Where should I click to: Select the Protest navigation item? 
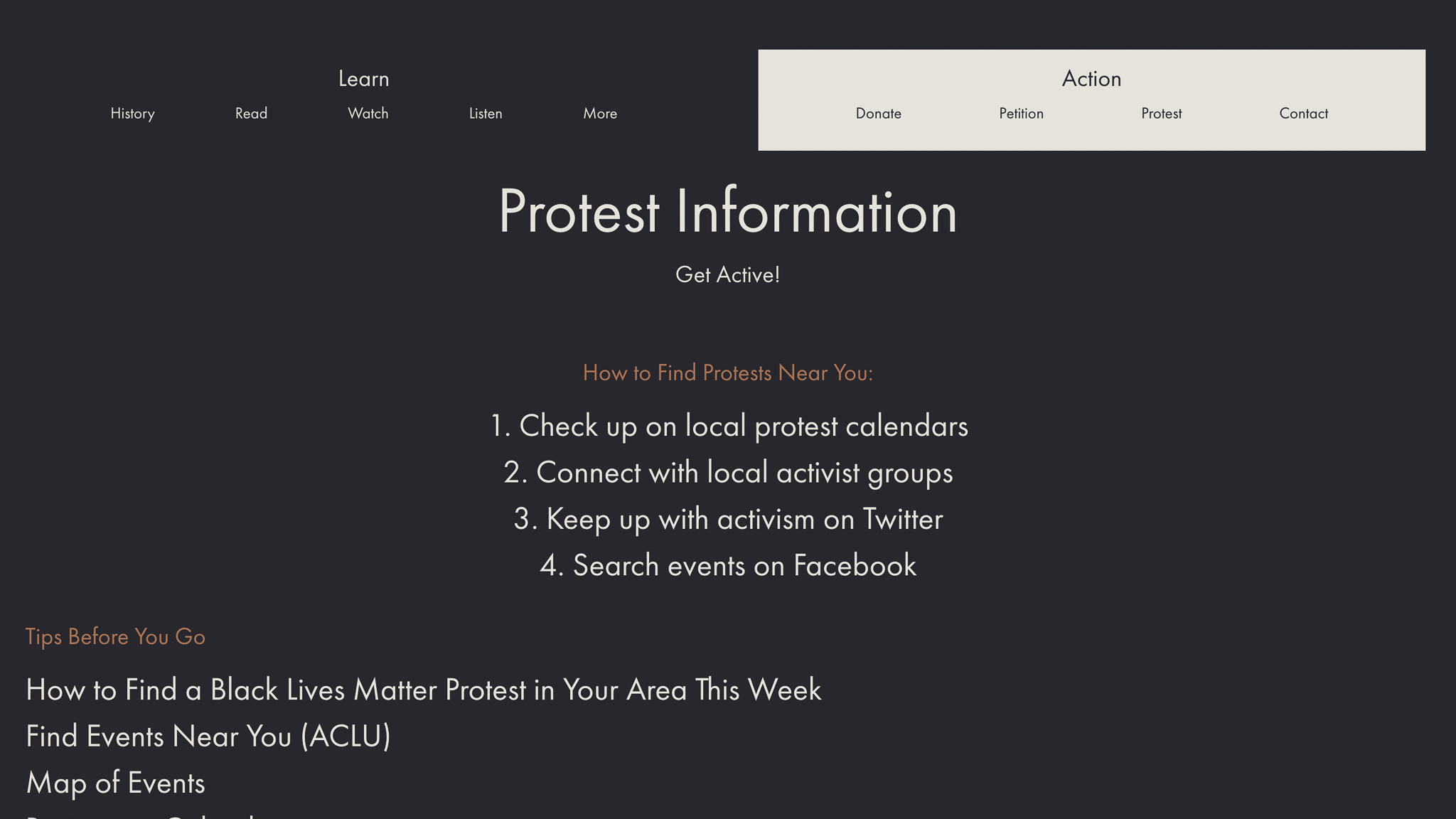pyautogui.click(x=1161, y=114)
